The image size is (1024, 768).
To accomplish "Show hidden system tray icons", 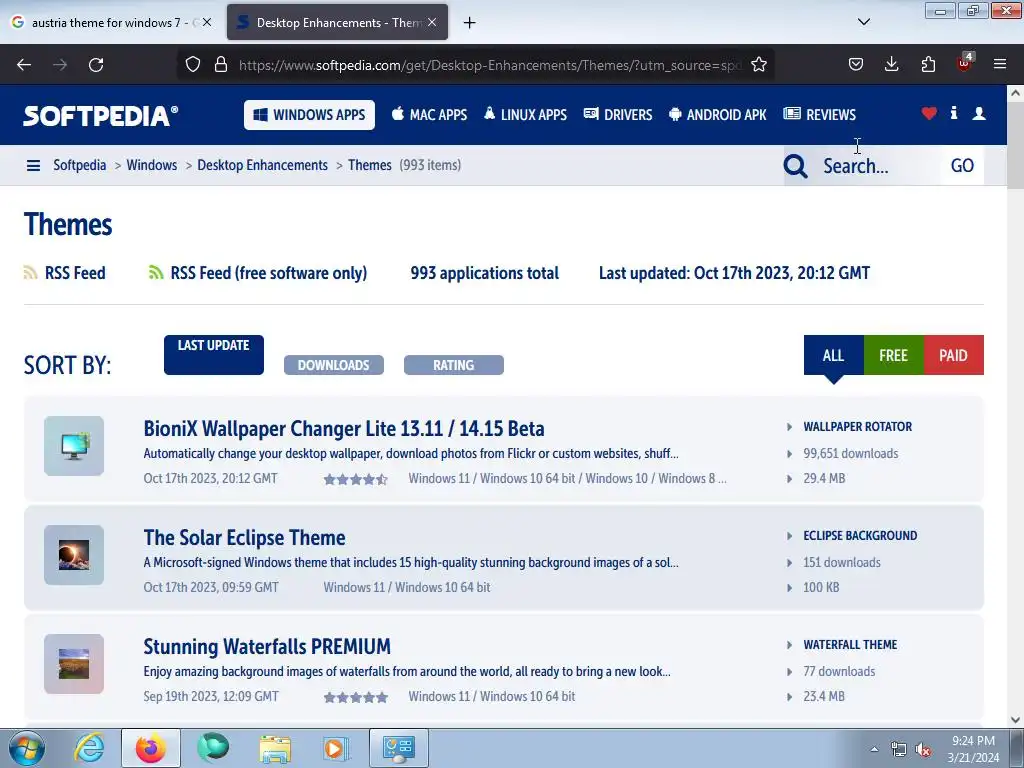I will pyautogui.click(x=874, y=749).
